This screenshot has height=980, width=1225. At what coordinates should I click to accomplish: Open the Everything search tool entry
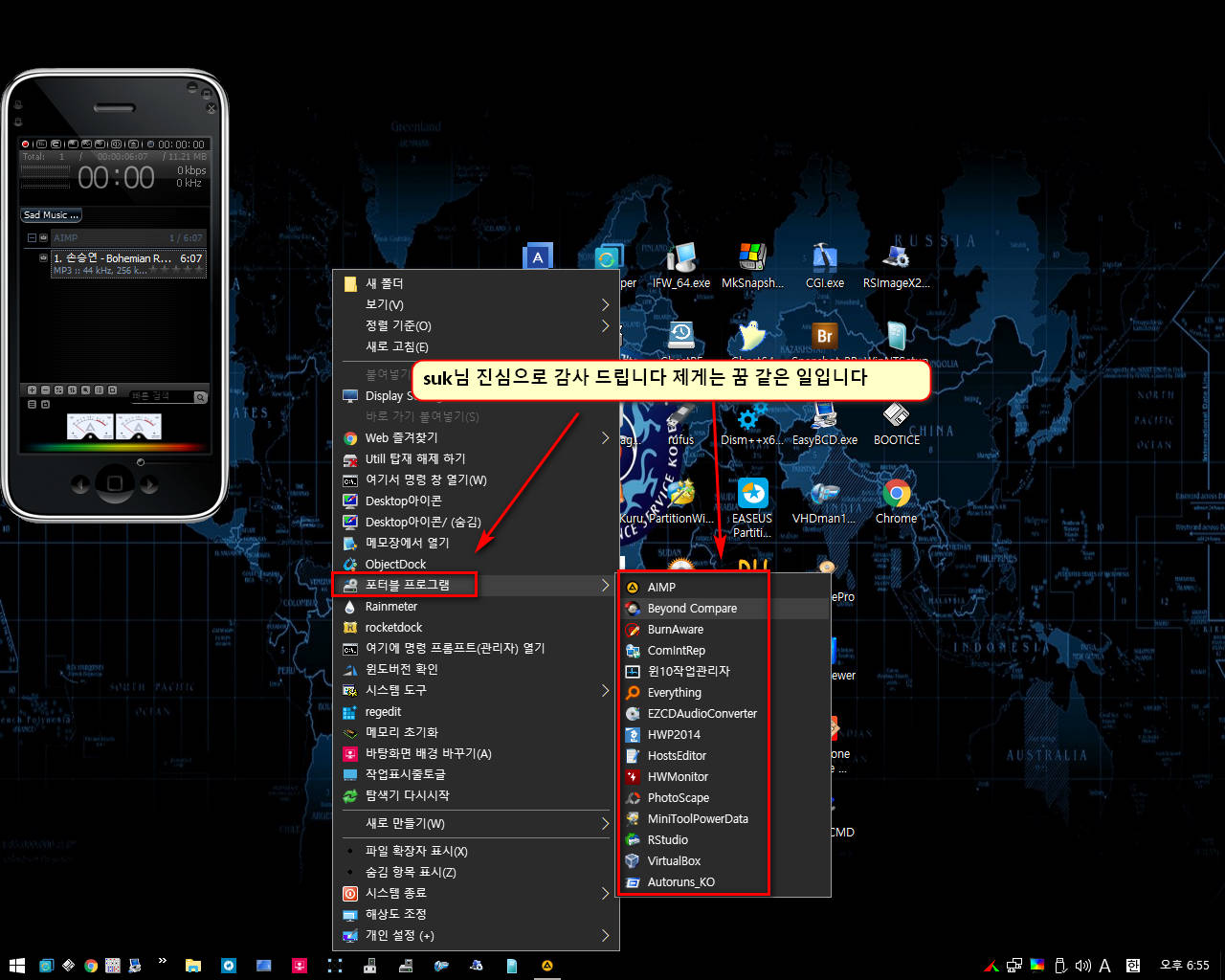(x=724, y=693)
